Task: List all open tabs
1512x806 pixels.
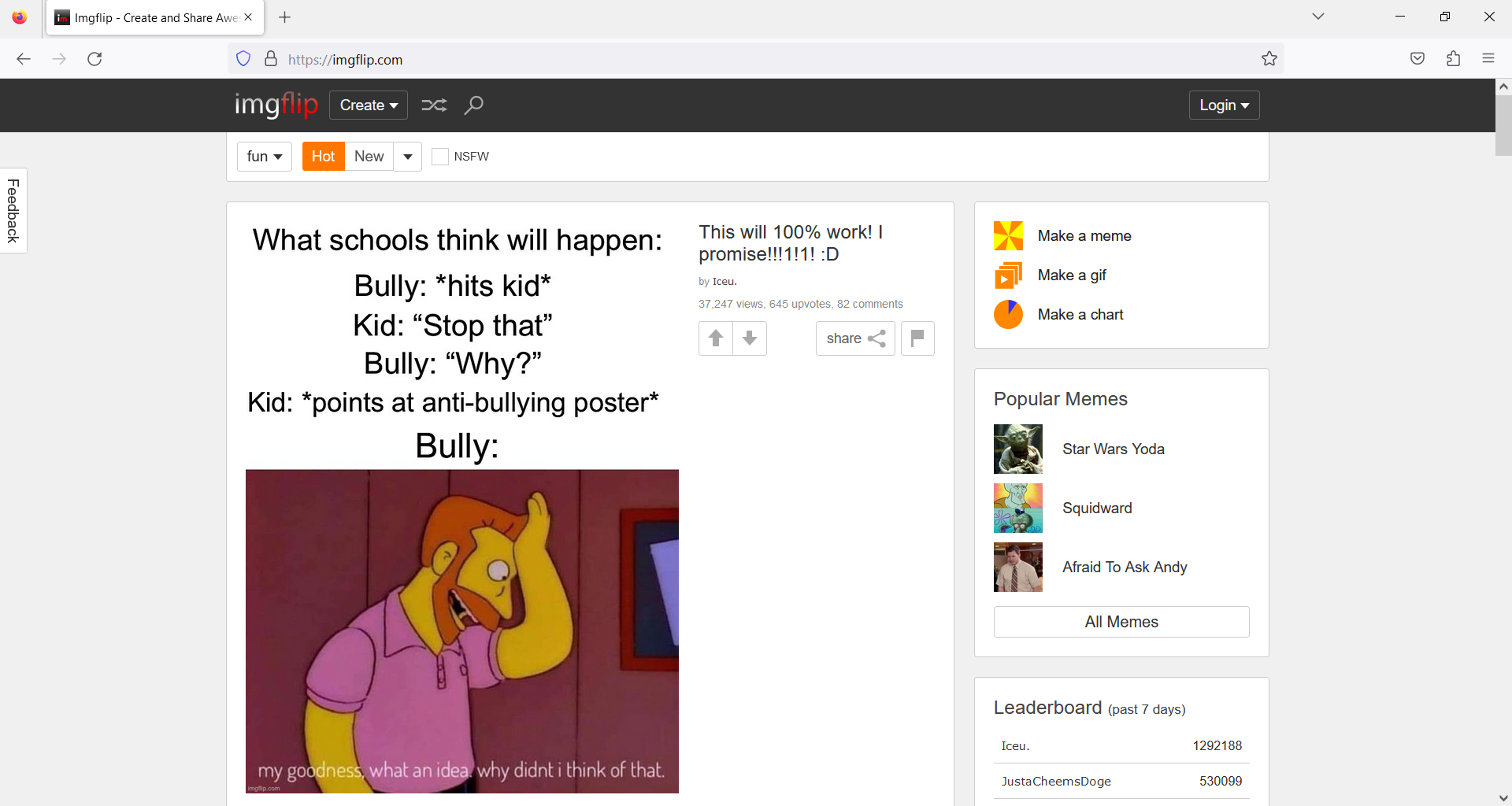Action: [1318, 17]
